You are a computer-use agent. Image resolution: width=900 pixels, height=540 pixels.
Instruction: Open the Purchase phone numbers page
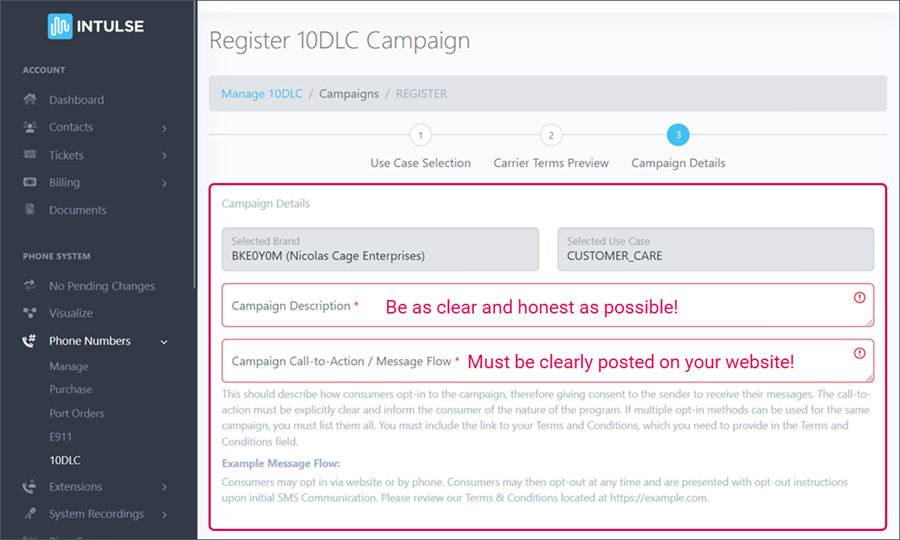click(71, 389)
